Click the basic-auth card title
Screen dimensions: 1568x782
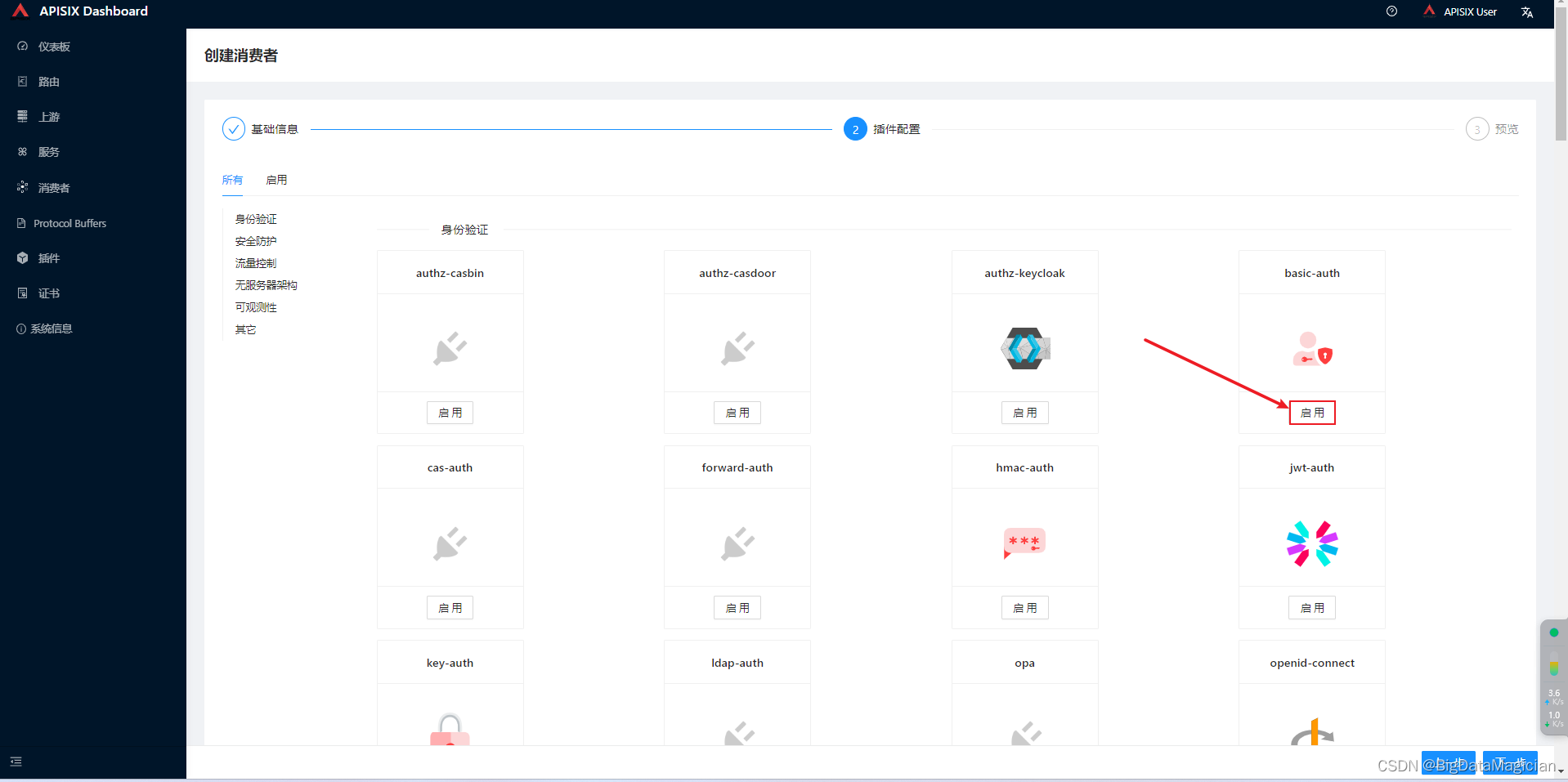click(1312, 273)
